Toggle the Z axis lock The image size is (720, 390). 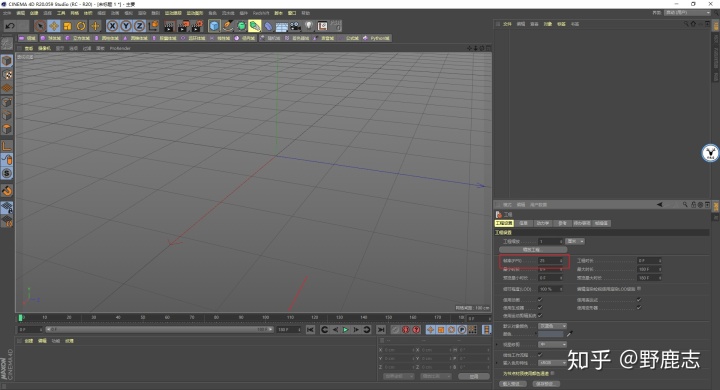139,26
